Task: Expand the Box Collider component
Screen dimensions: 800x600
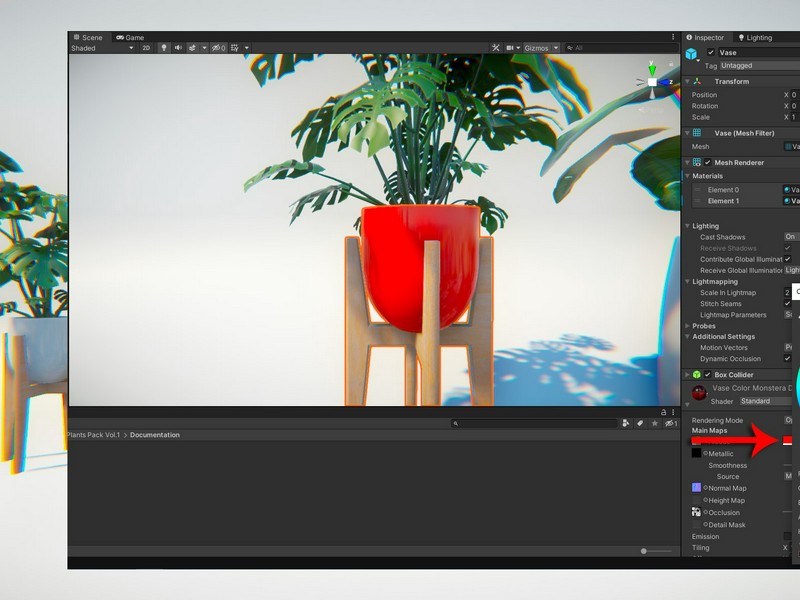Action: coord(687,374)
